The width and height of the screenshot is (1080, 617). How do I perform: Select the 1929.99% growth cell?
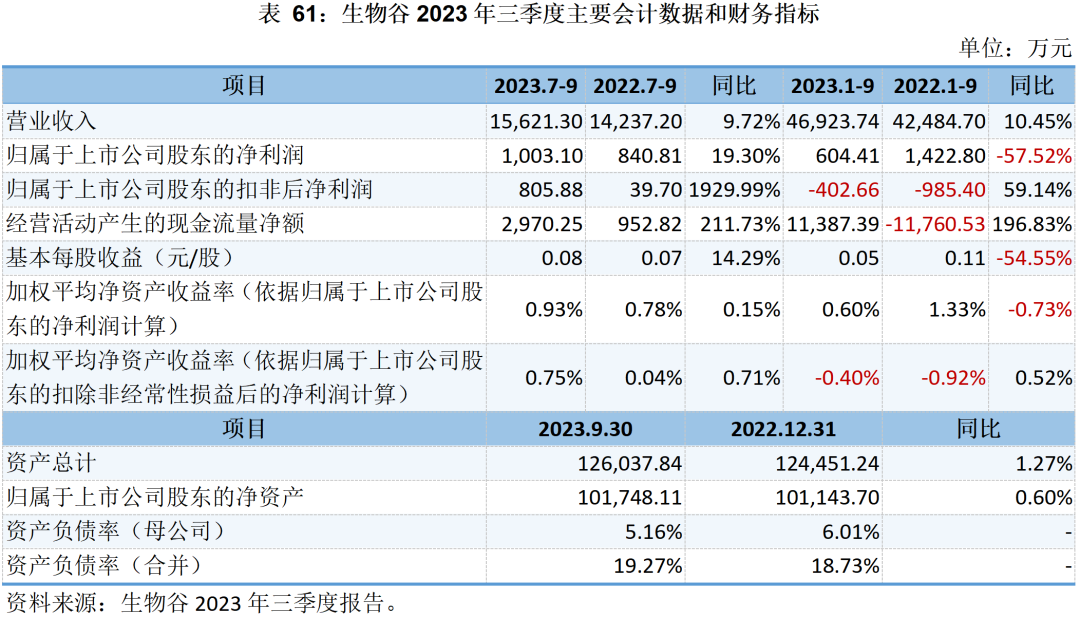click(733, 189)
